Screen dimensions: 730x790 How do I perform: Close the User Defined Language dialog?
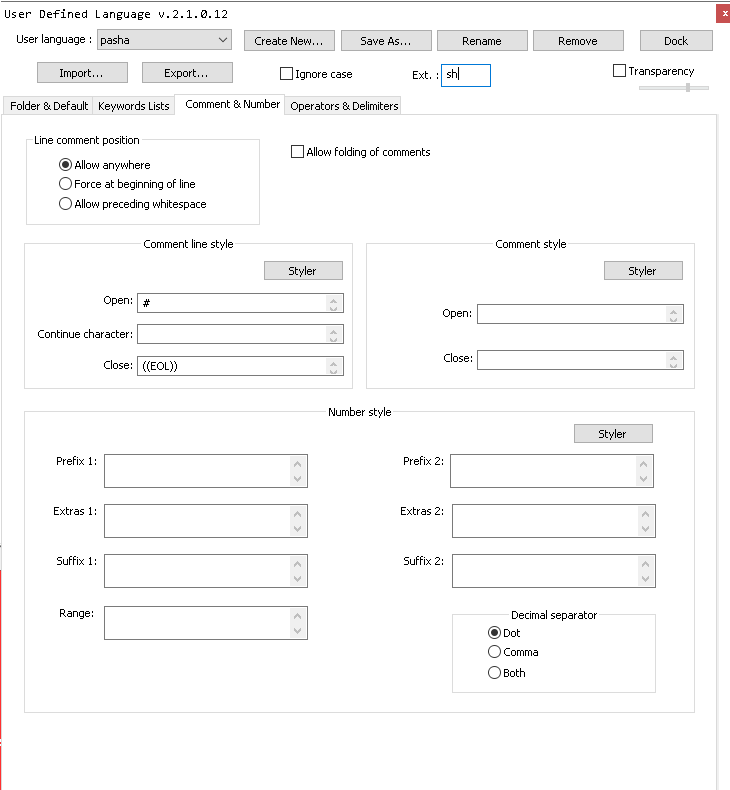(x=724, y=14)
